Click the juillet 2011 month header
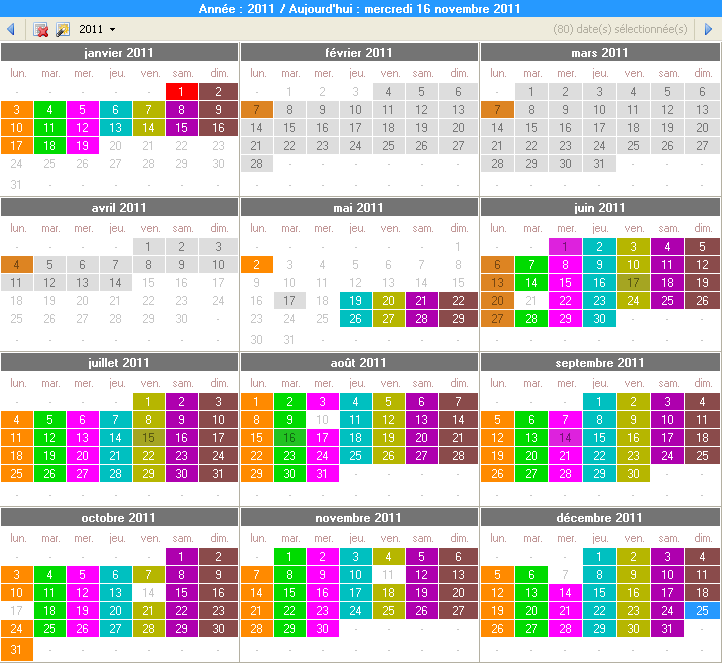The height and width of the screenshot is (663, 722). click(119, 363)
